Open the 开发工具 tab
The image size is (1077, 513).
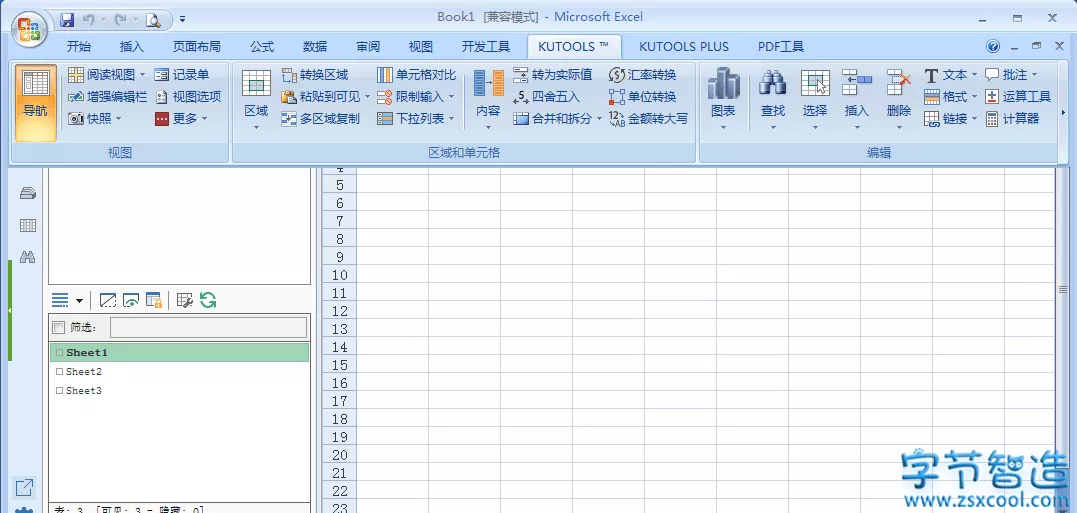coord(486,47)
